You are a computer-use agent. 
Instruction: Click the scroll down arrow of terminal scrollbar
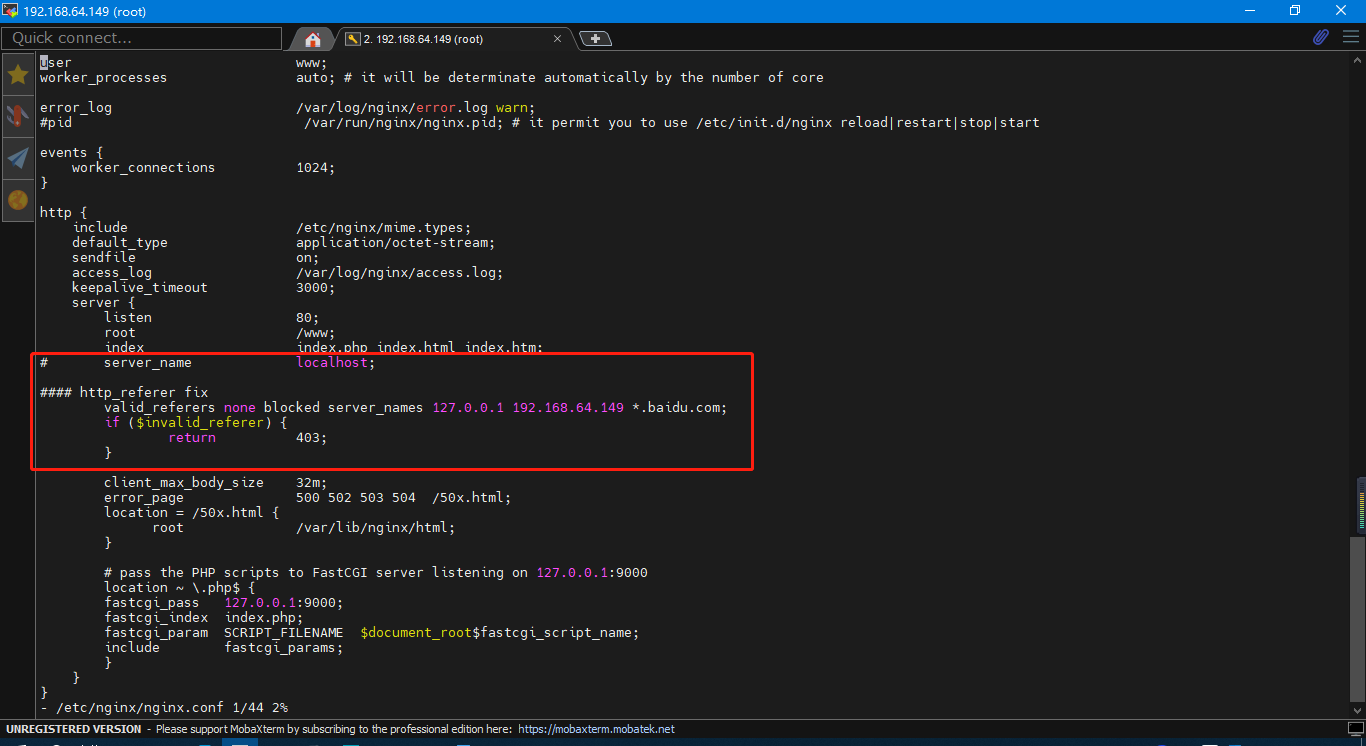coord(1358,711)
